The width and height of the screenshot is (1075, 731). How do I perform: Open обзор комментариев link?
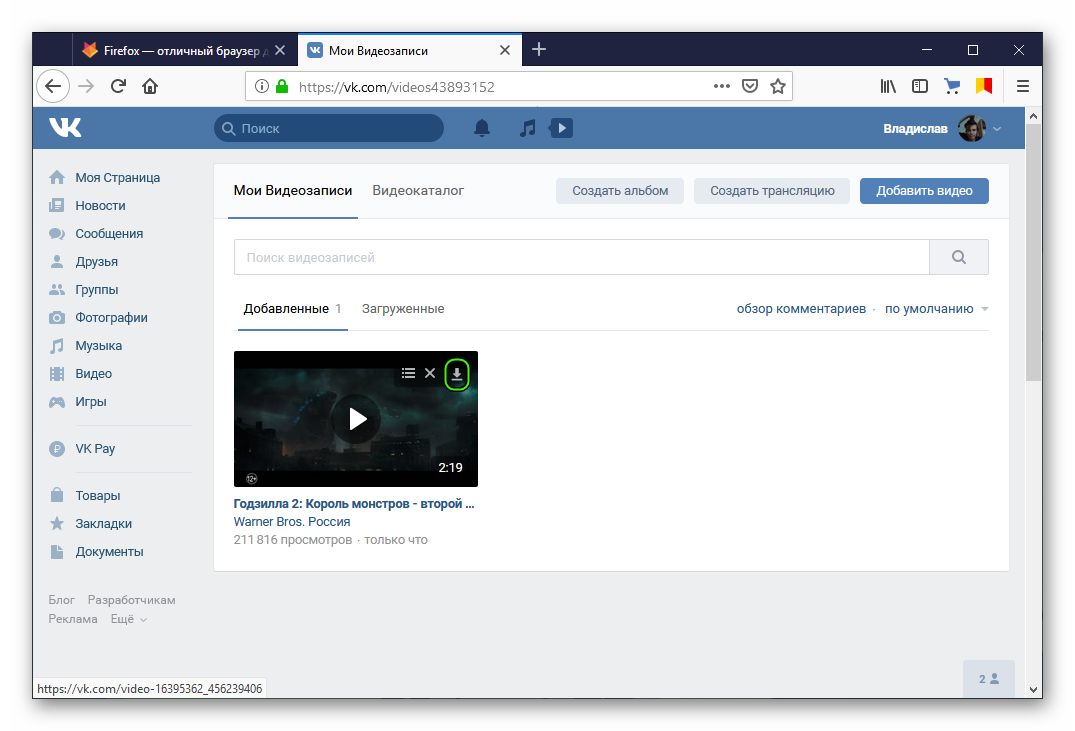[x=801, y=309]
